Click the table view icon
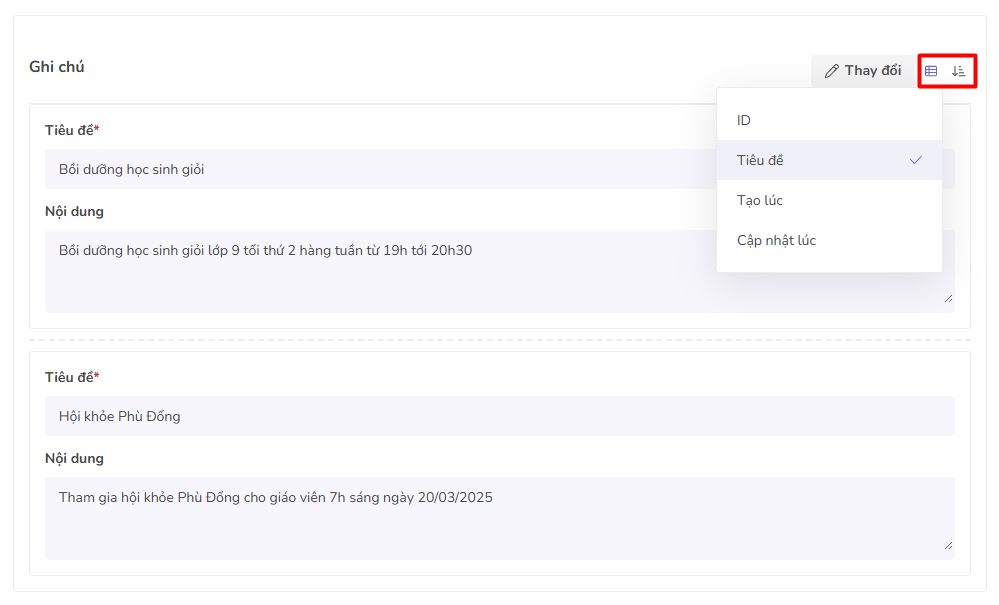 931,71
